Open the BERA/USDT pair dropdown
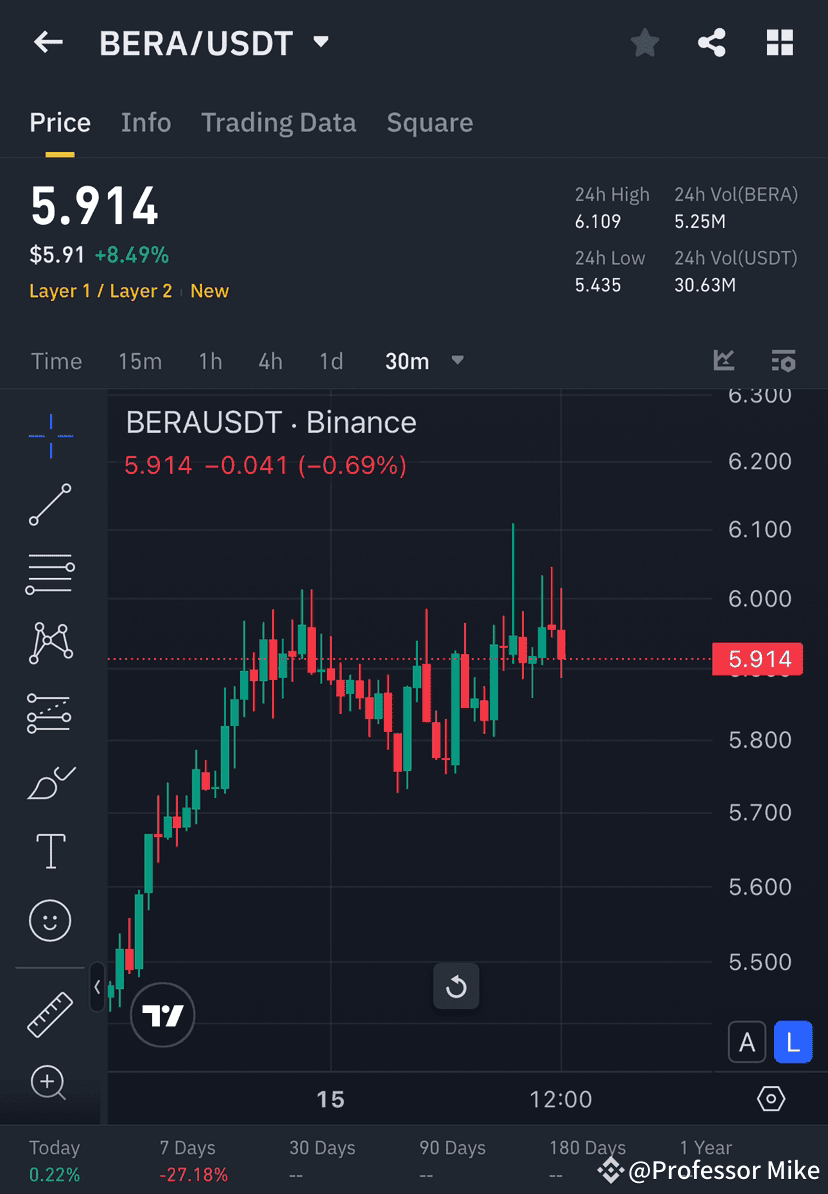The height and width of the screenshot is (1194, 828). click(x=319, y=42)
